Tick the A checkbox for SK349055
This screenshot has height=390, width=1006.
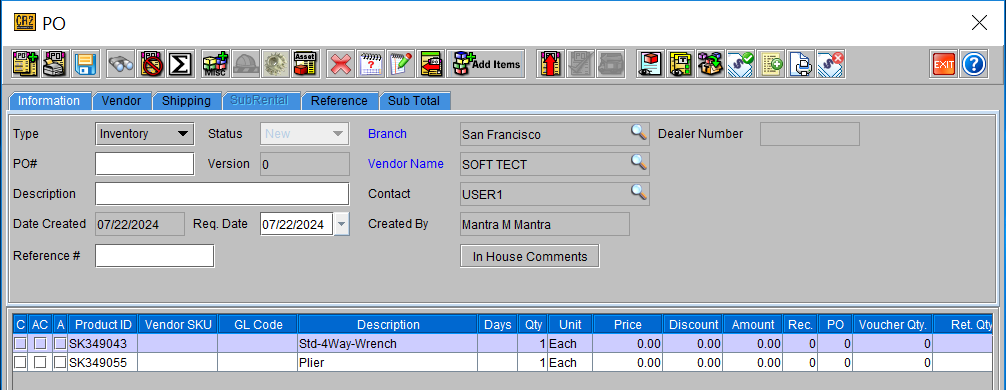pos(60,362)
